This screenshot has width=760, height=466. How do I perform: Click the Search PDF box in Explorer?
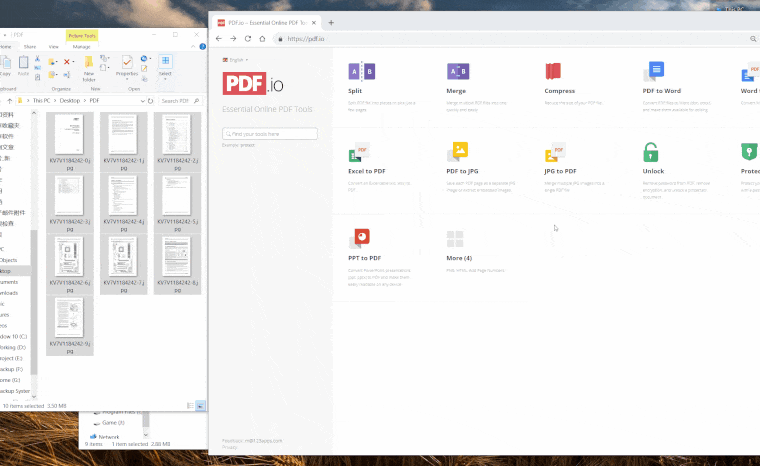(x=180, y=101)
